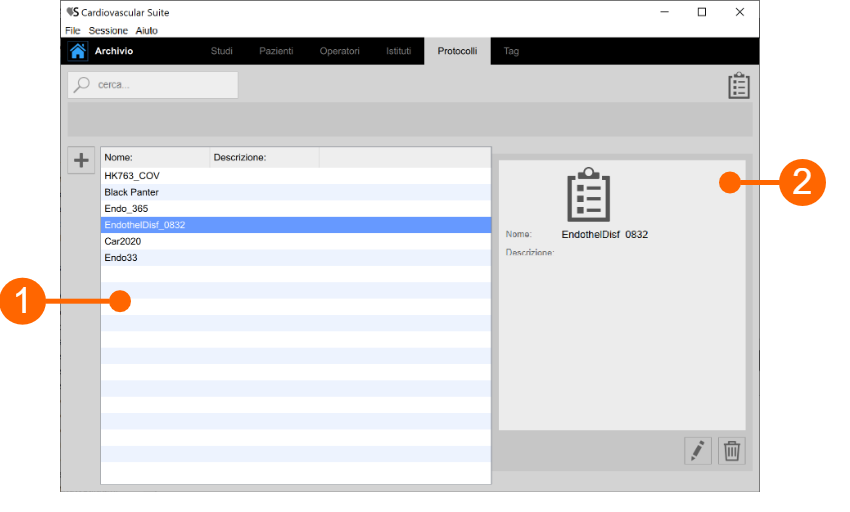Switch to the Tag tab
The height and width of the screenshot is (512, 850).
pyautogui.click(x=511, y=51)
